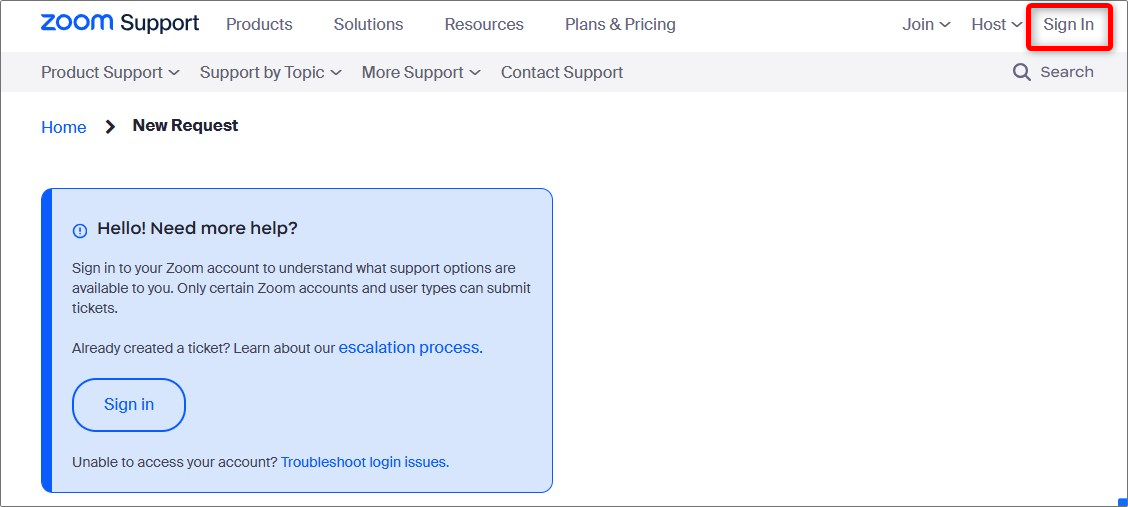Open the escalation process link
This screenshot has width=1128, height=507.
click(x=410, y=348)
